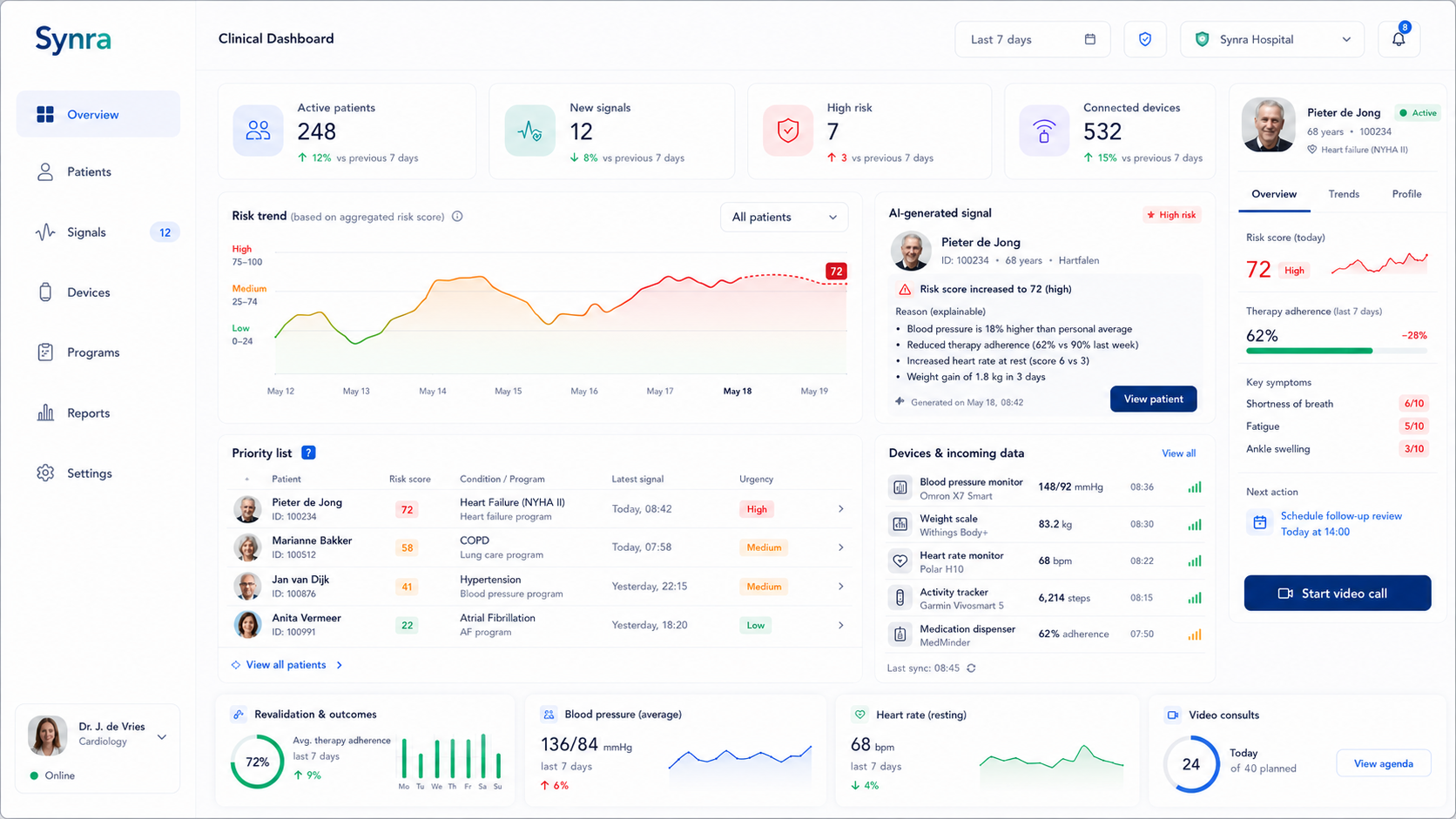Click the Active patients people icon
The image size is (1456, 819).
click(258, 131)
